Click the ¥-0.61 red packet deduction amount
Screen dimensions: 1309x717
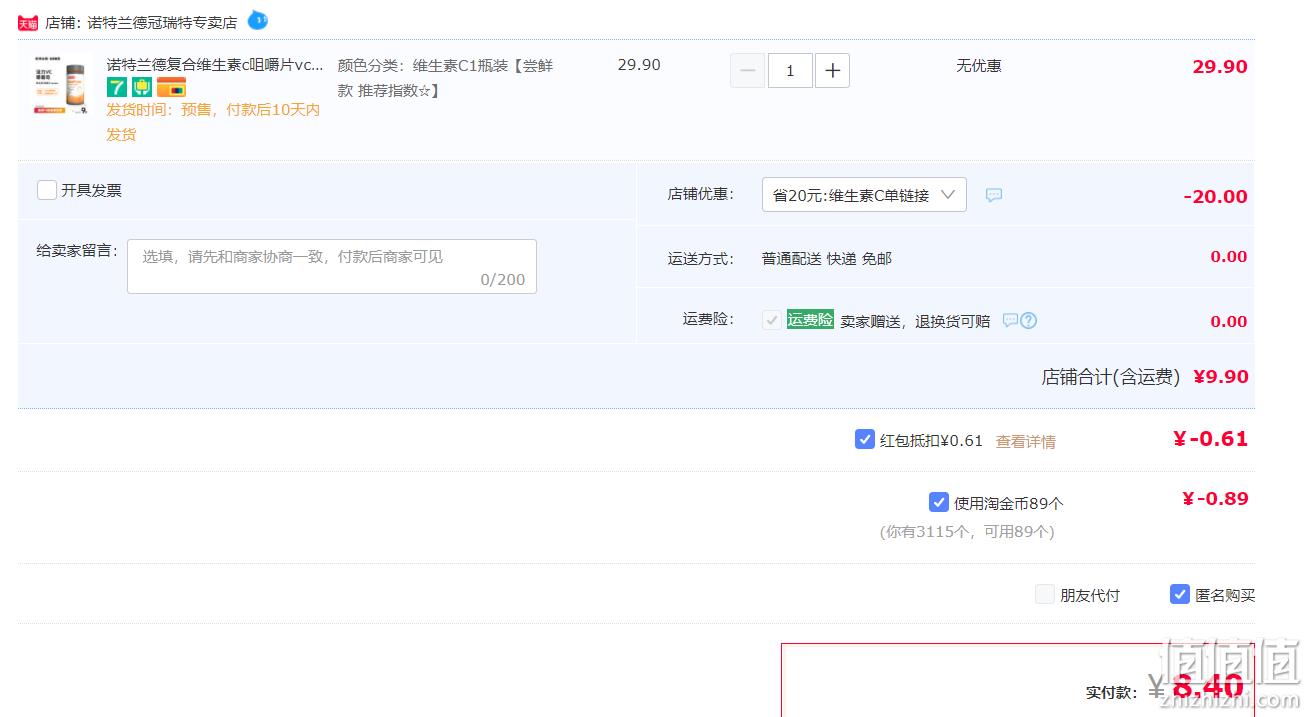coord(1210,439)
